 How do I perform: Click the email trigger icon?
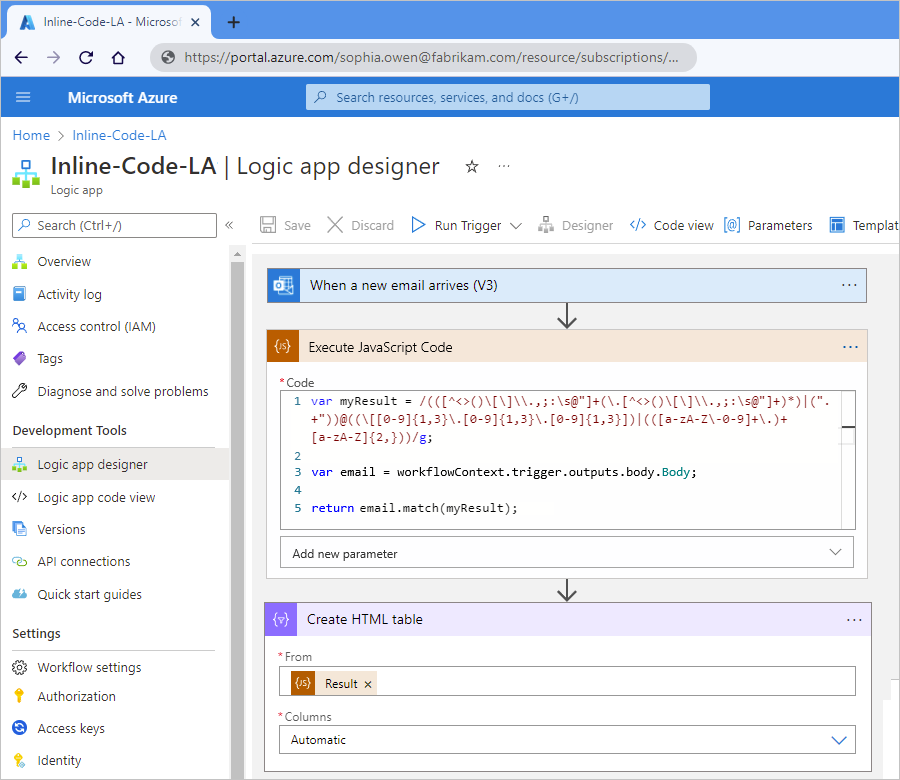[281, 285]
